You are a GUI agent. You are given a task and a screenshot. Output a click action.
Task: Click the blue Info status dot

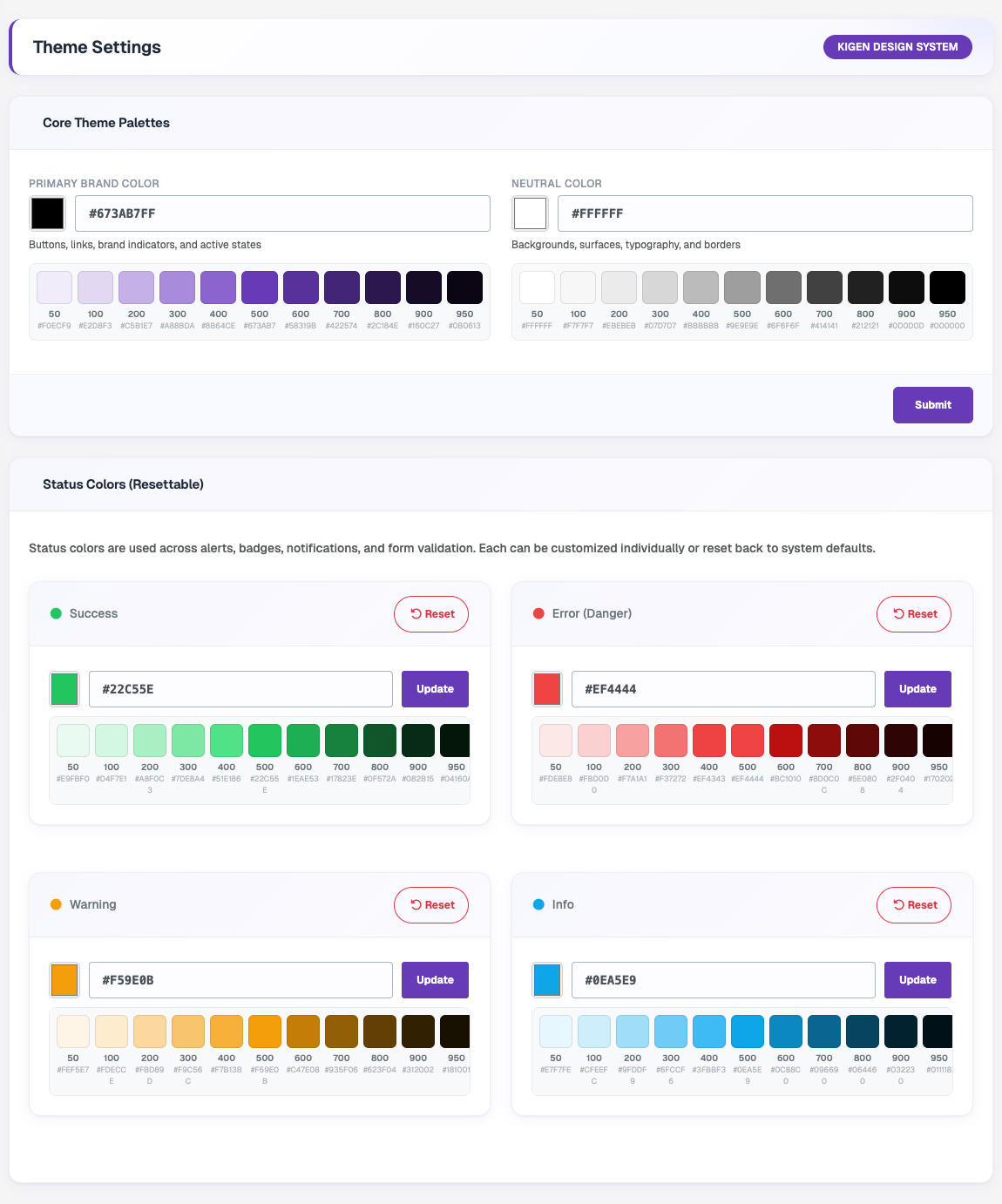538,904
